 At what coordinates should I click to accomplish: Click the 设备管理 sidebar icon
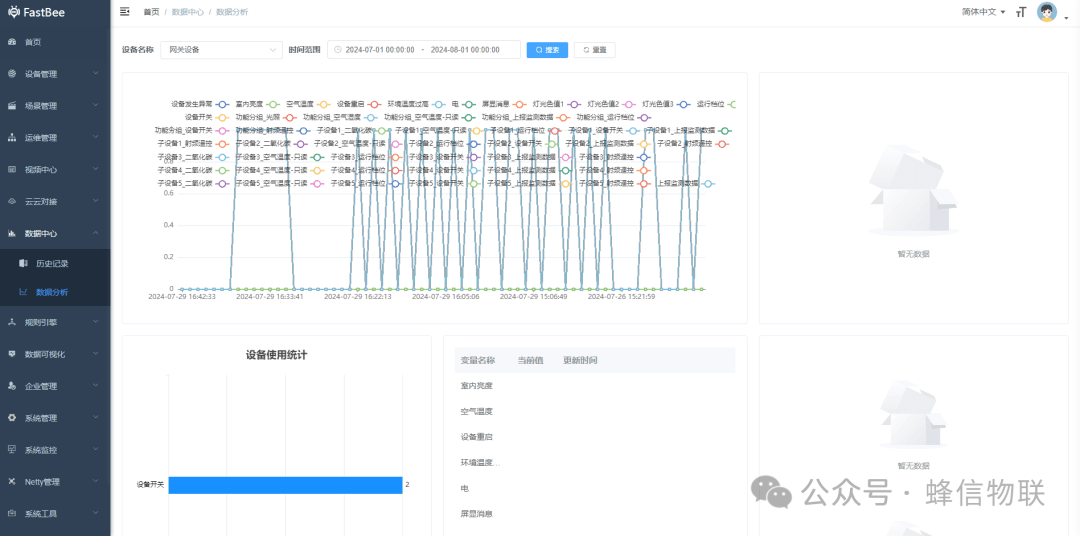click(x=12, y=74)
